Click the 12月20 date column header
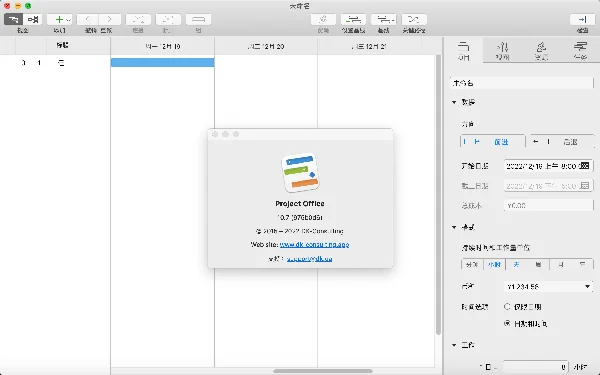Image resolution: width=600 pixels, height=375 pixels. coord(266,46)
